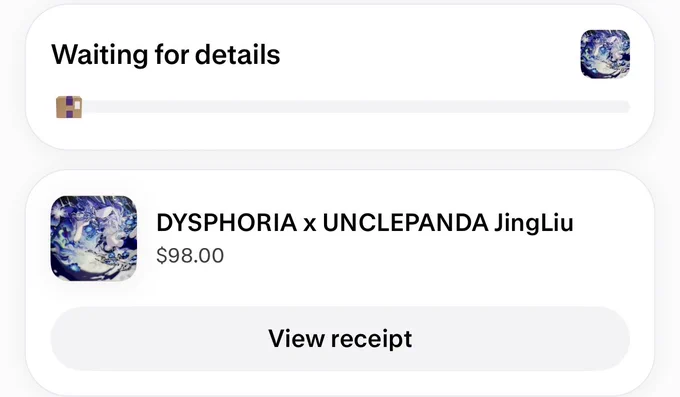Tap the purple tape on the package icon
This screenshot has height=397, width=680.
(x=69, y=107)
